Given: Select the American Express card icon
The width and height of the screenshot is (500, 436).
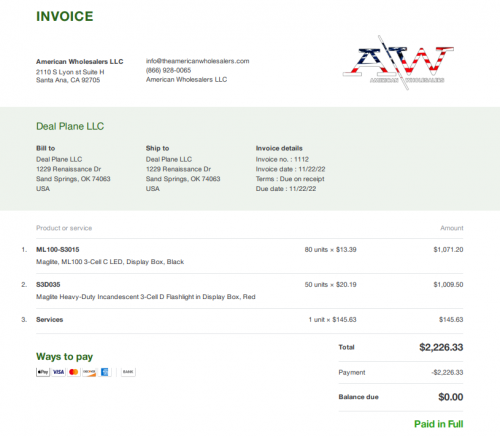Looking at the screenshot, I should [104, 372].
